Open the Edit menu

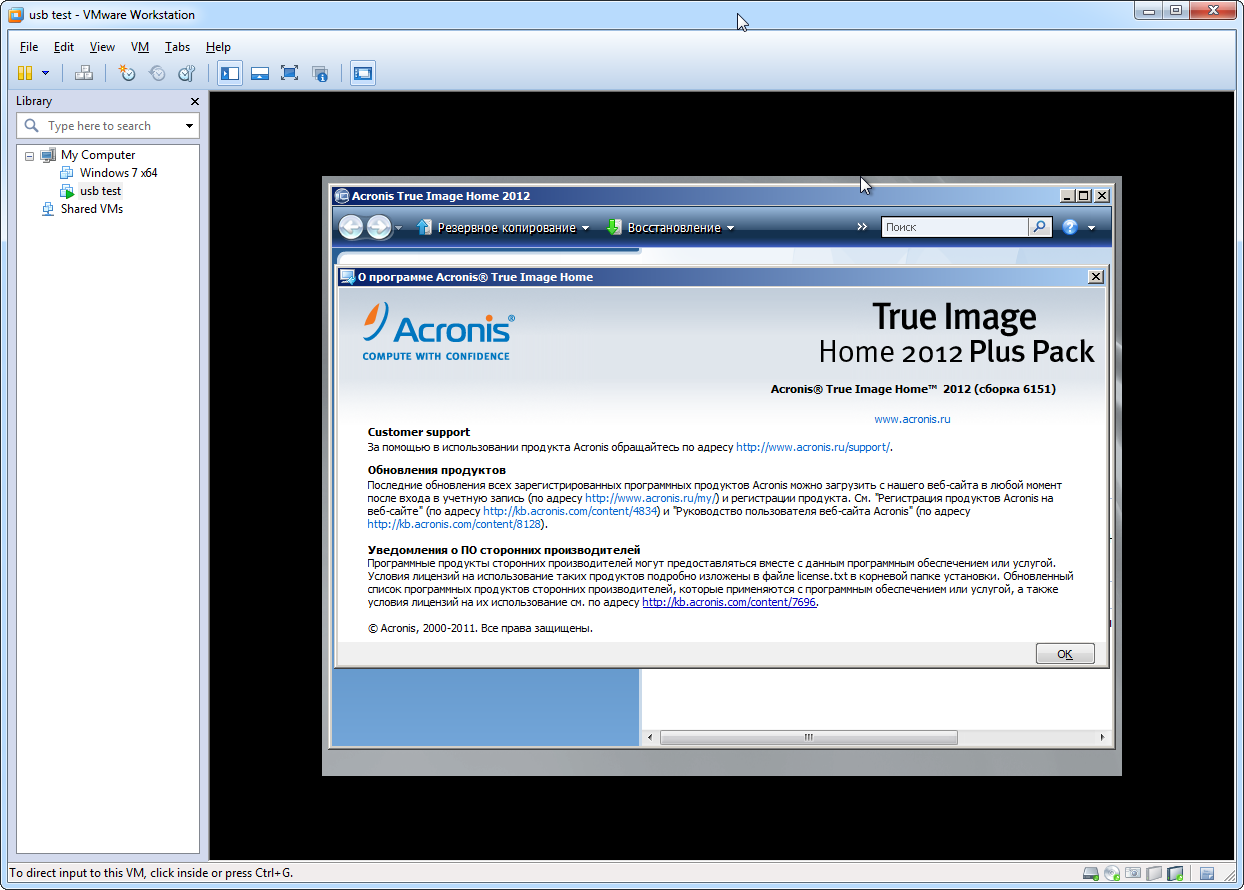(x=64, y=47)
